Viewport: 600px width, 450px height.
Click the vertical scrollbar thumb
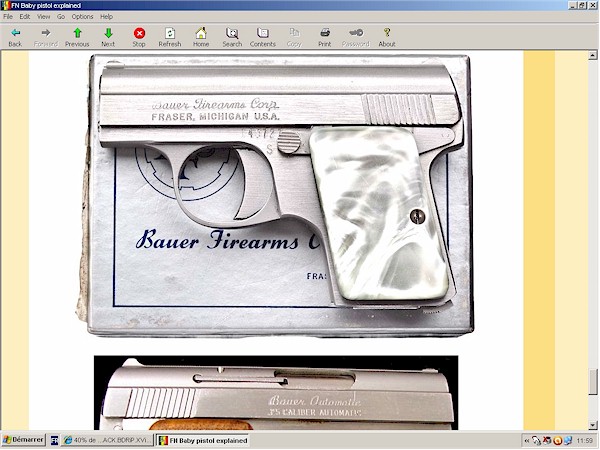click(593, 382)
